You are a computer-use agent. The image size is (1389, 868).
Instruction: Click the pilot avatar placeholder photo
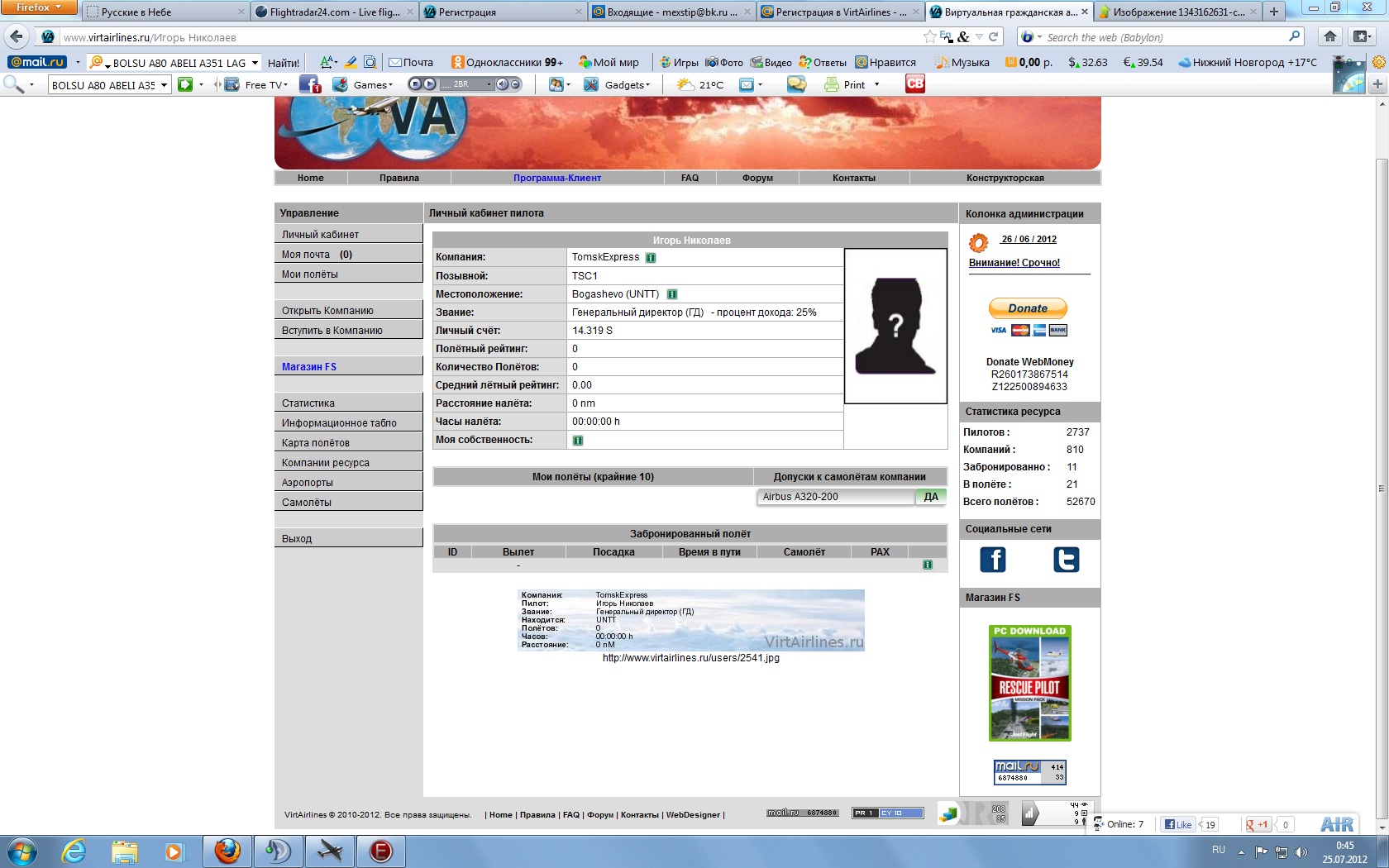coord(895,326)
